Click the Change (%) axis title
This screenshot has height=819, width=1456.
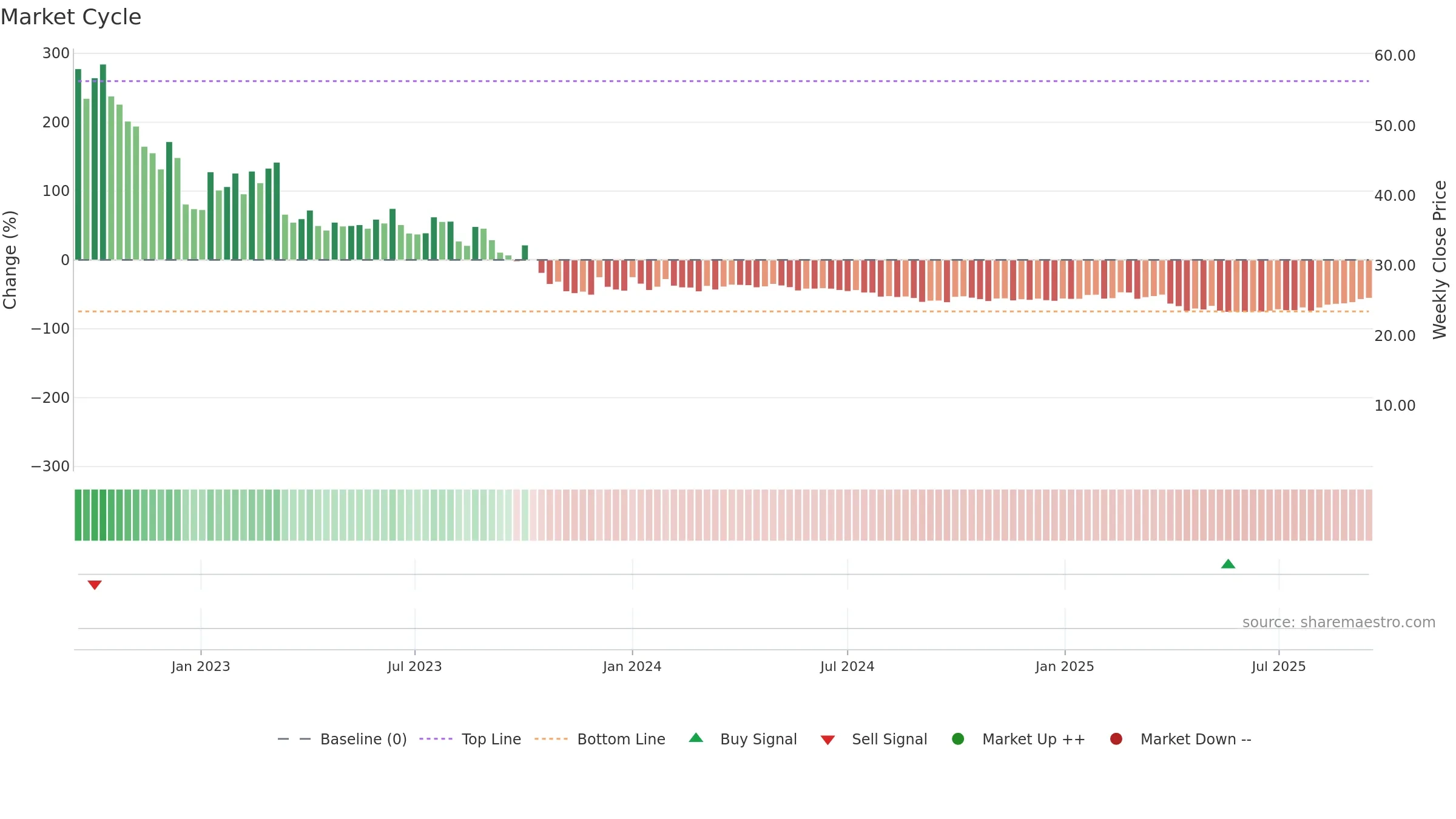[10, 260]
